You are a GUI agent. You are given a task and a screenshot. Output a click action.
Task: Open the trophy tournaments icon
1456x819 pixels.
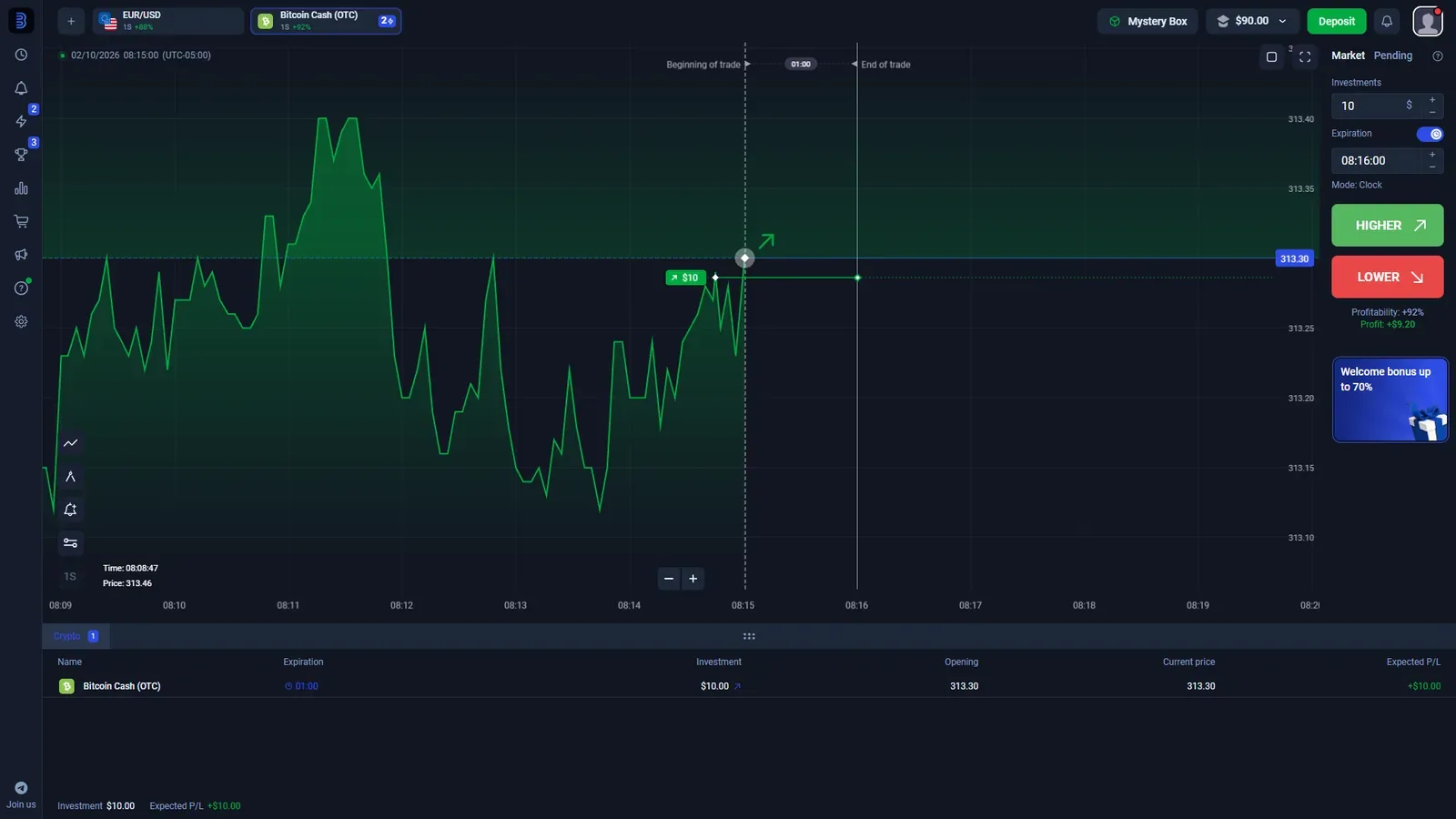click(x=21, y=155)
